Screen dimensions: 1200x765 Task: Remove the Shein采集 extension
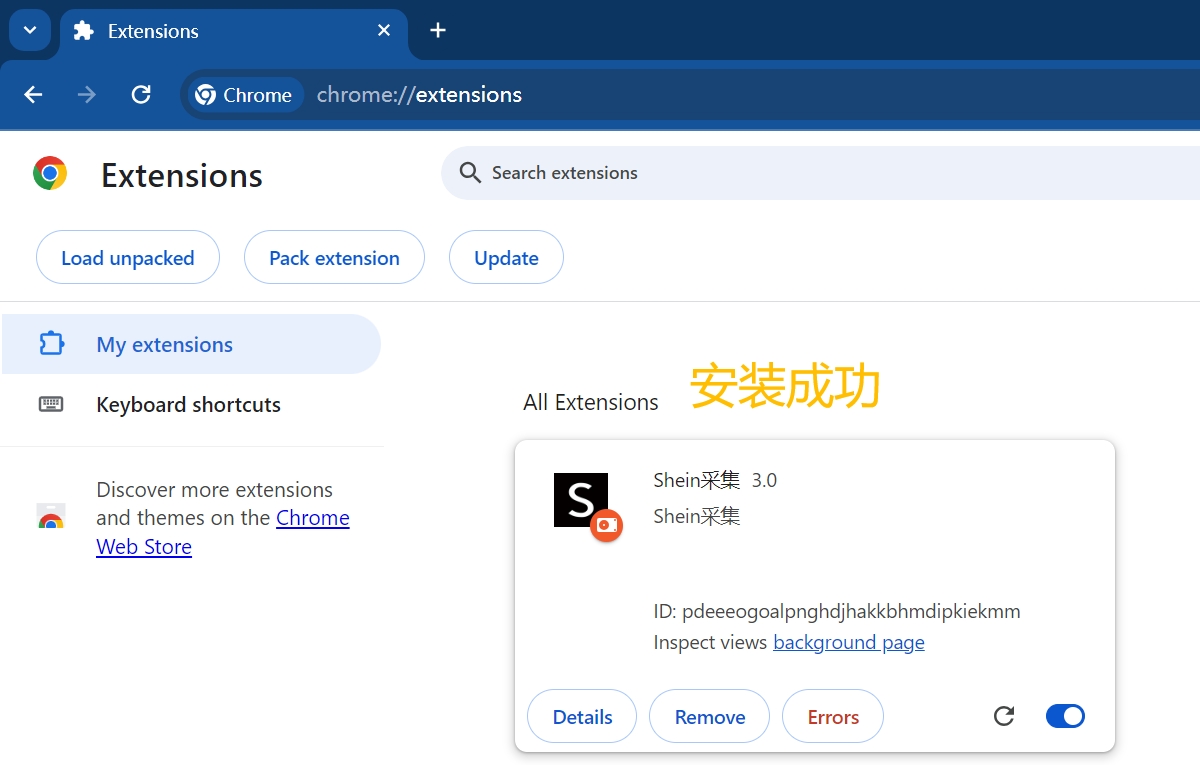[710, 717]
